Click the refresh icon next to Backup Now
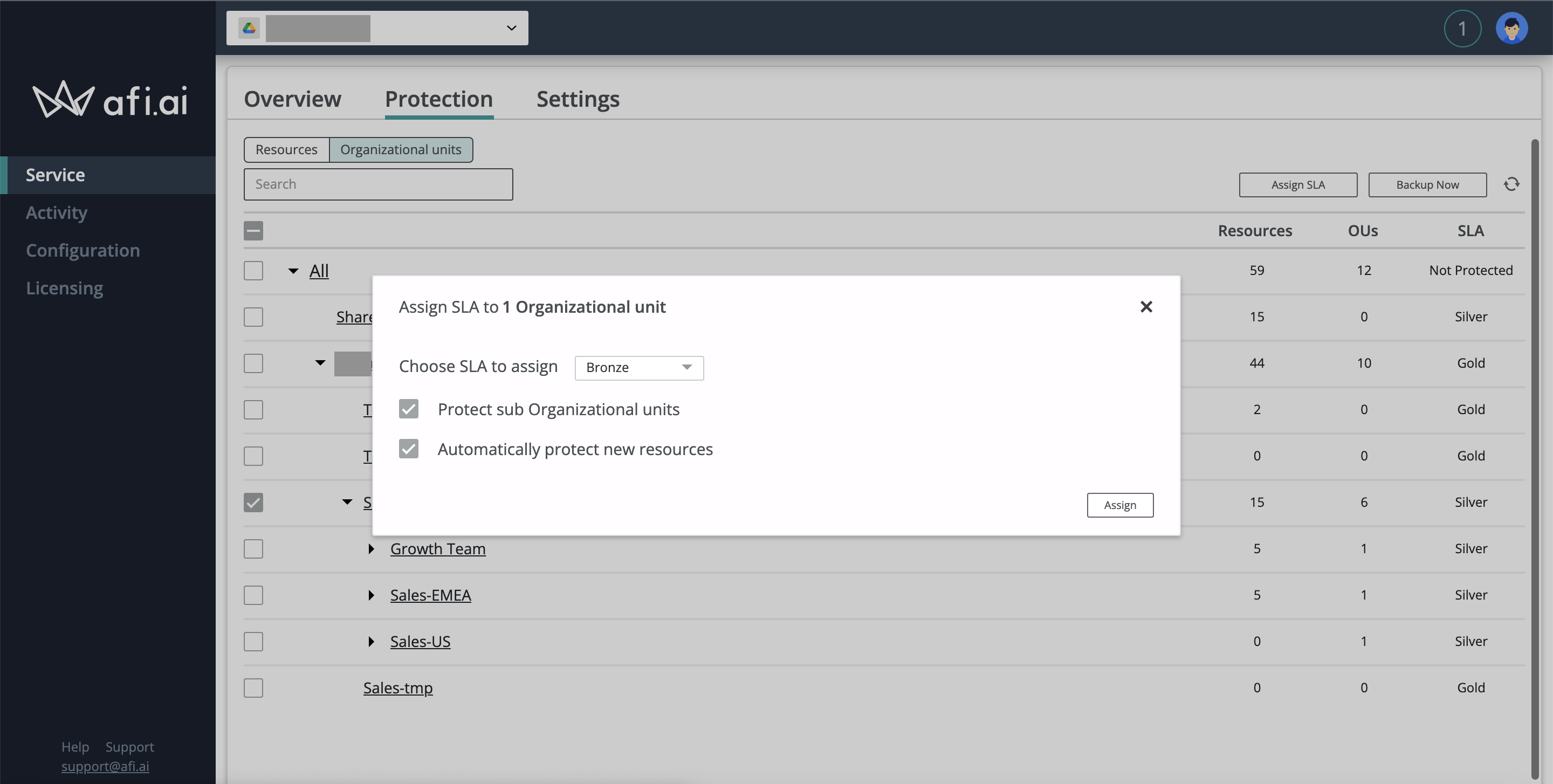Image resolution: width=1553 pixels, height=784 pixels. pyautogui.click(x=1511, y=184)
